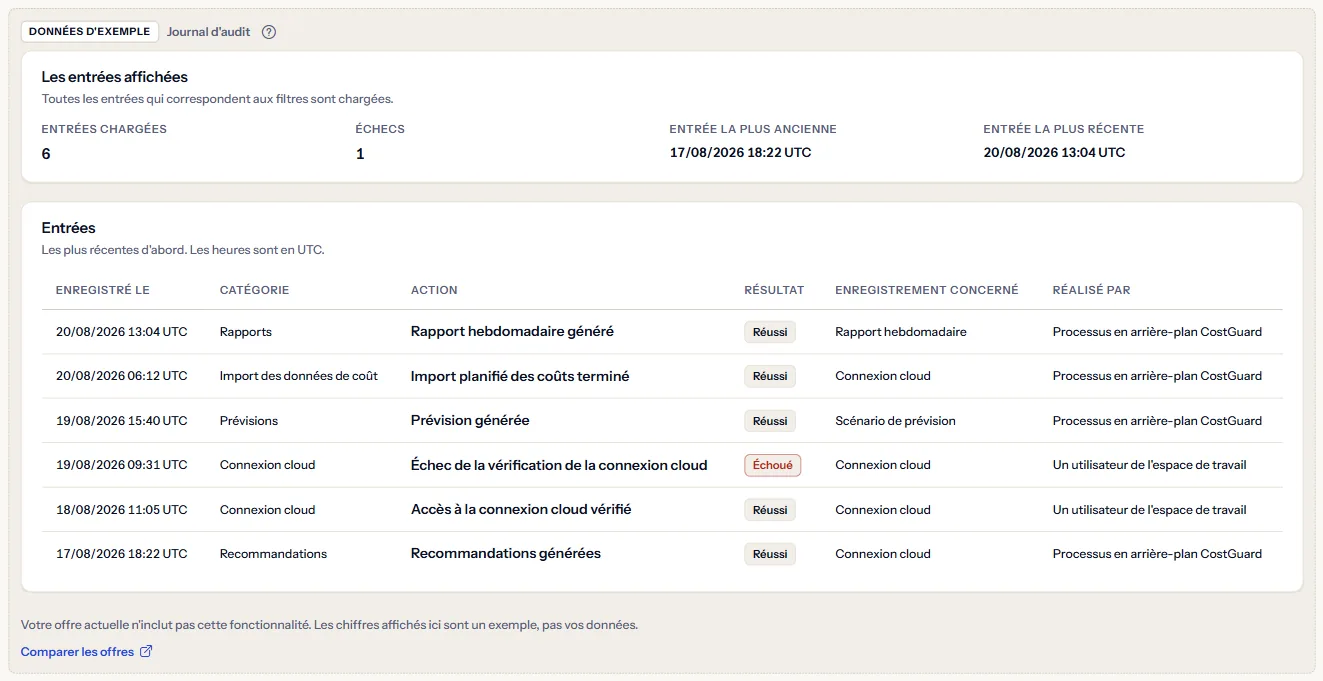
Task: Click the Les entrées affichées heading
Action: click(x=115, y=77)
